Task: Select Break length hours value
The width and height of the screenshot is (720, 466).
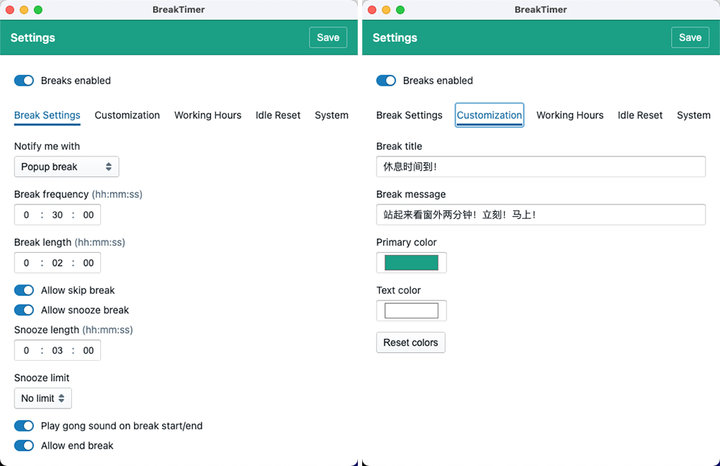Action: tap(26, 263)
